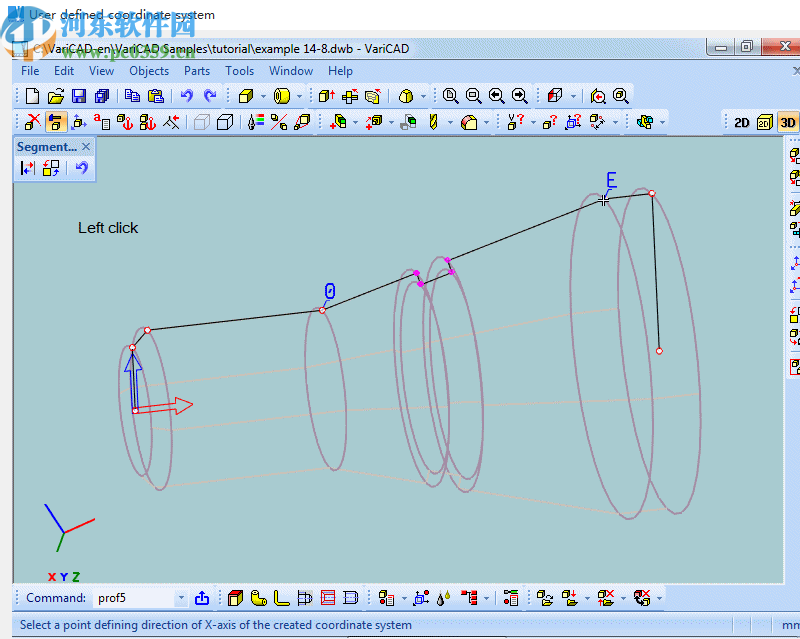Select the yellow drill hole tool

[x=434, y=122]
